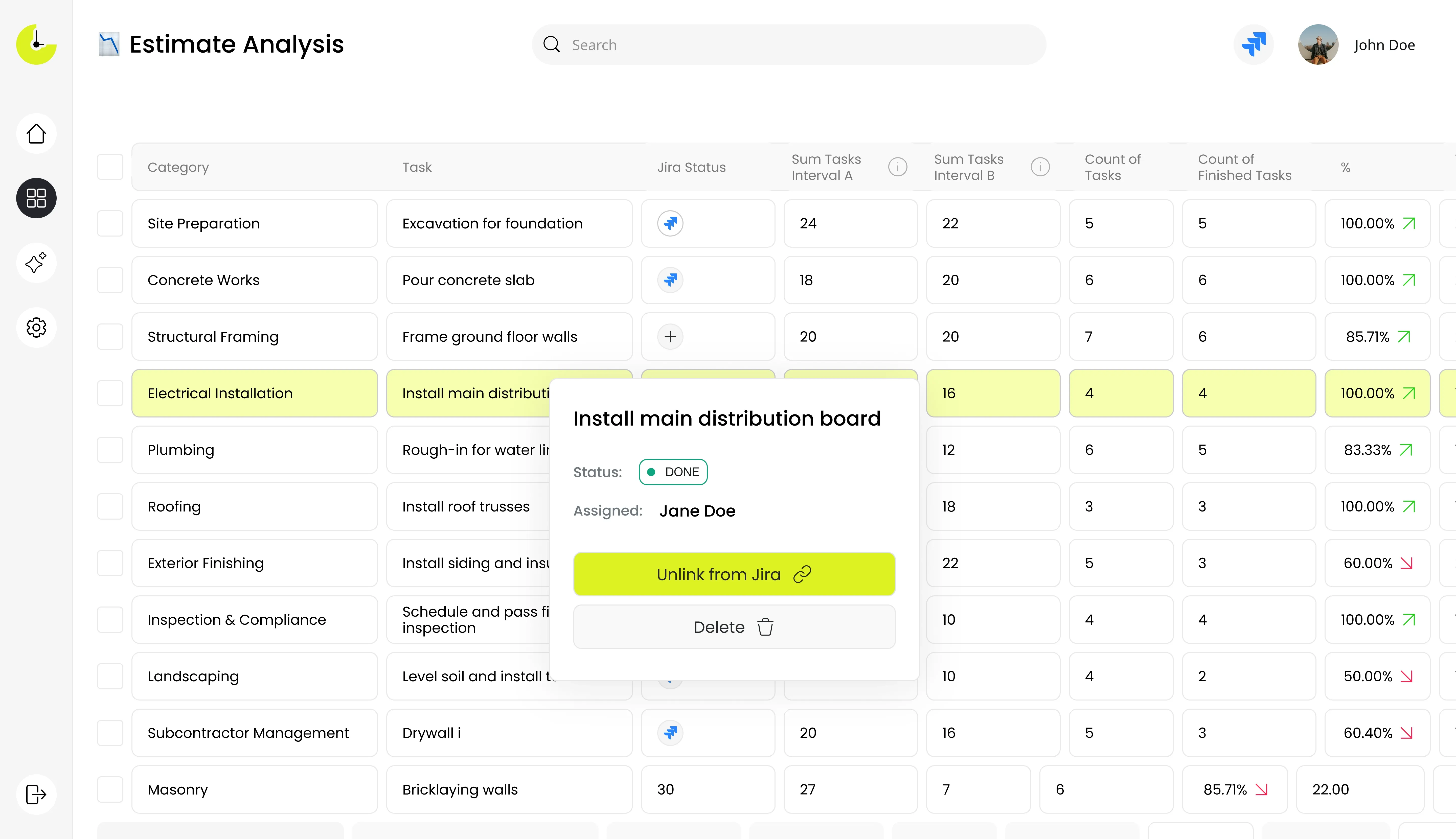Select the Masonry row checkbox
Viewport: 1456px width, 839px height.
(110, 789)
